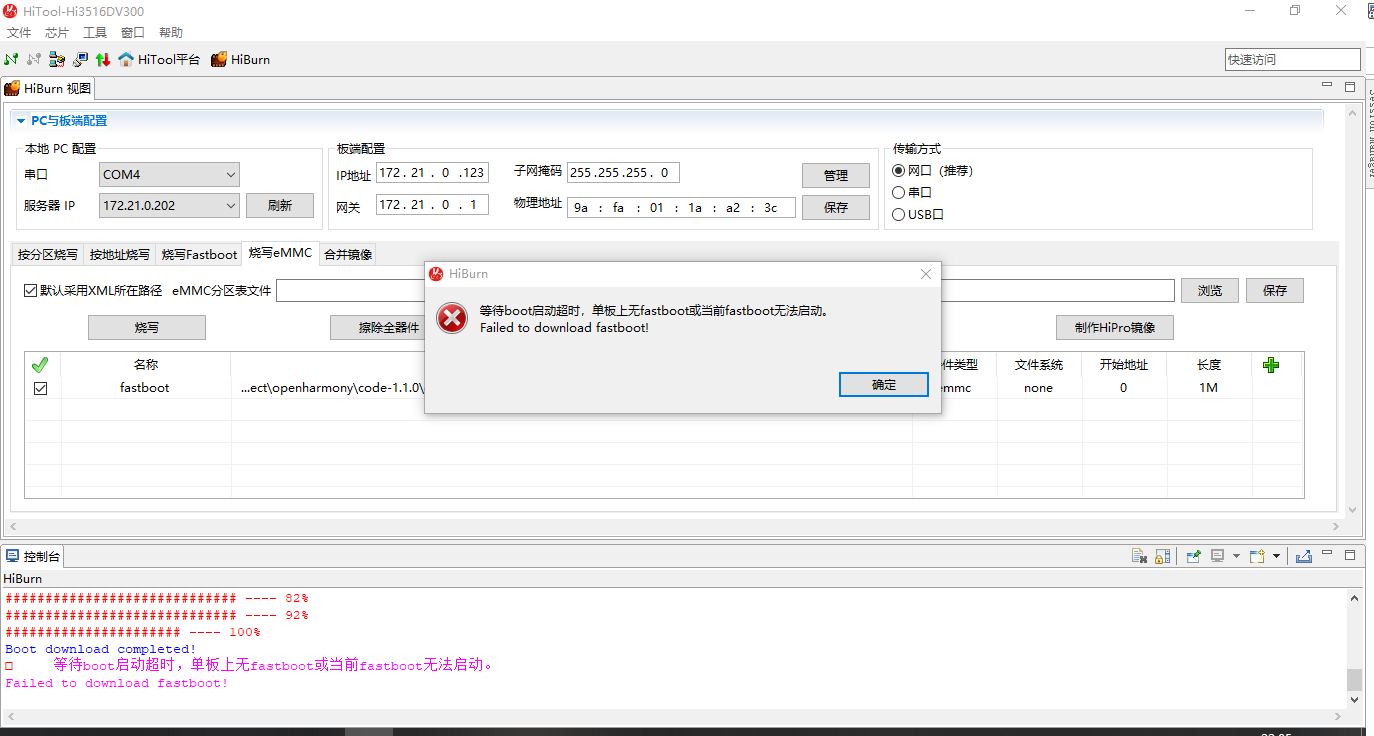
Task: Click 保存 next to 物理地址
Action: click(836, 207)
